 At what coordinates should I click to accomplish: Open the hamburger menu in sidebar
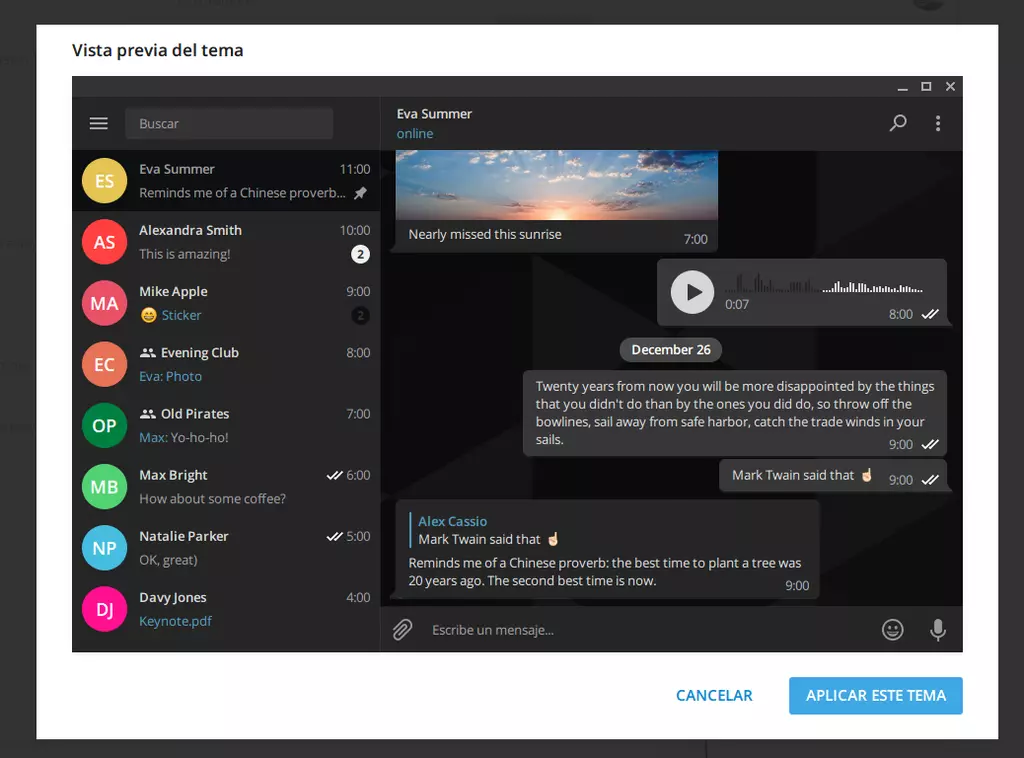[x=98, y=123]
